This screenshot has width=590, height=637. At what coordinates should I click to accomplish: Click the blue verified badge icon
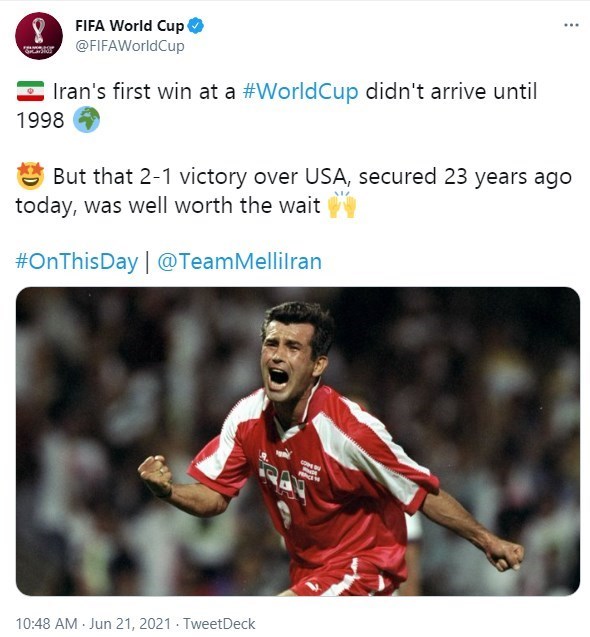196,26
